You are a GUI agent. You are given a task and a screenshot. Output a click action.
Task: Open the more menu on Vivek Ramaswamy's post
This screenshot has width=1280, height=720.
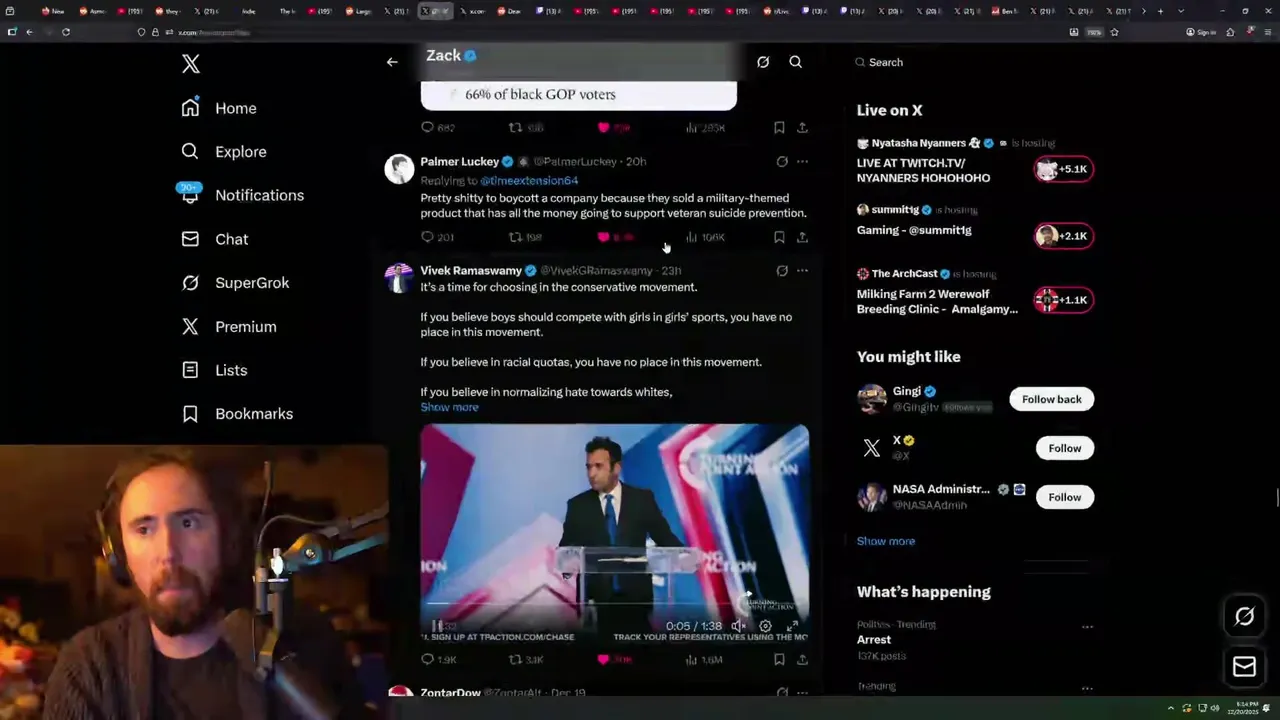pos(802,271)
